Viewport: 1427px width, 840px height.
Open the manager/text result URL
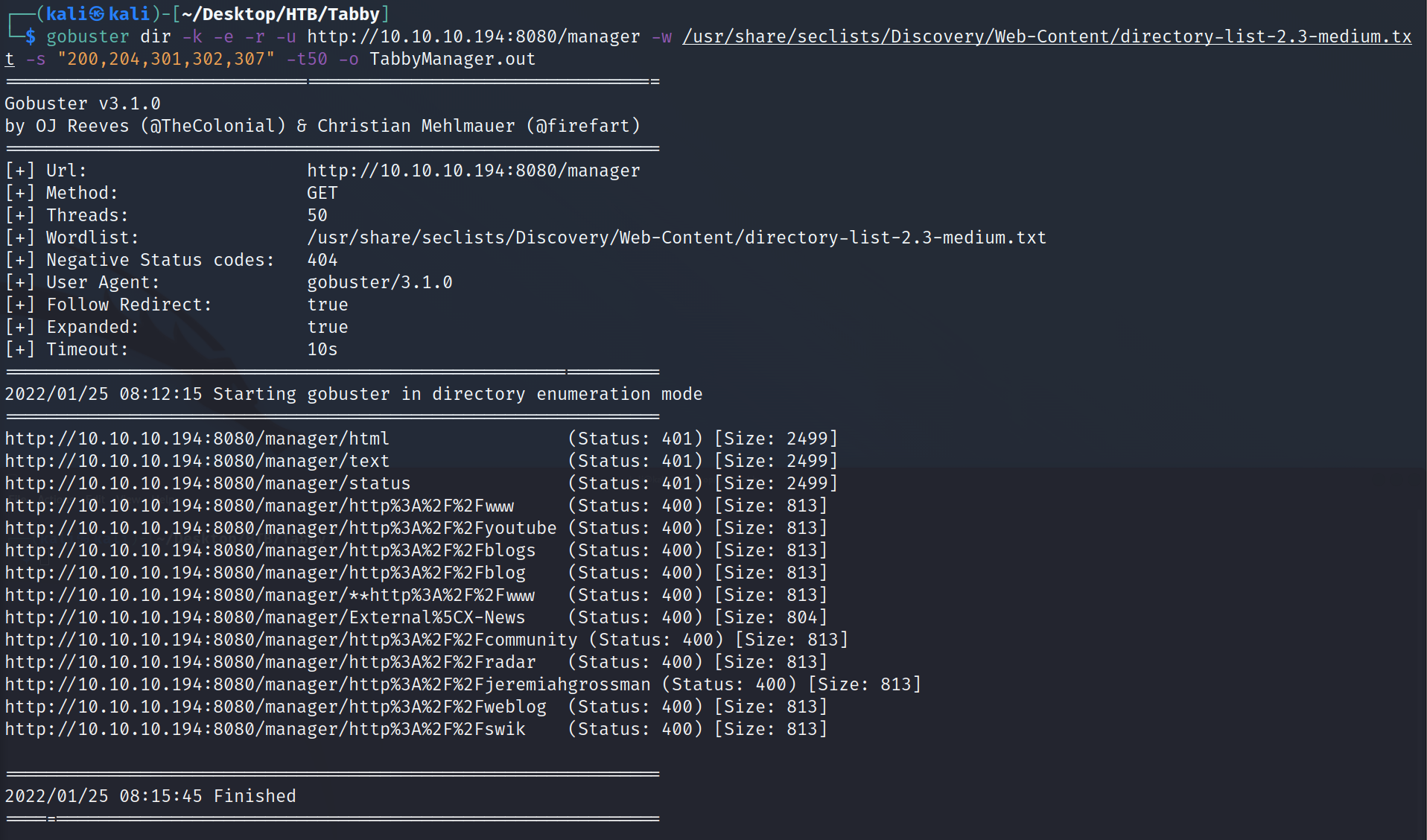[197, 461]
